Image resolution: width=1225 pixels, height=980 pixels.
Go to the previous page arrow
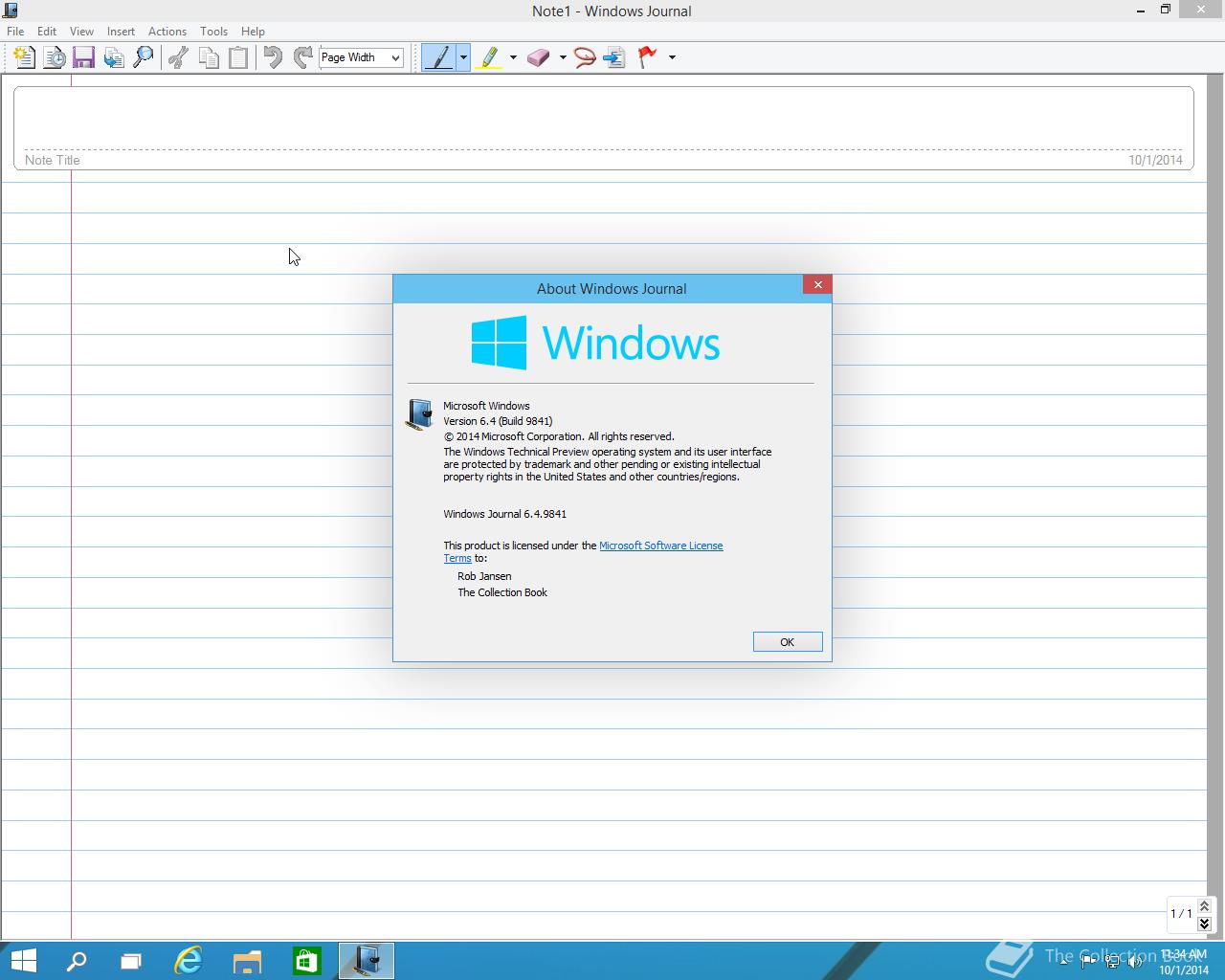pyautogui.click(x=1204, y=905)
